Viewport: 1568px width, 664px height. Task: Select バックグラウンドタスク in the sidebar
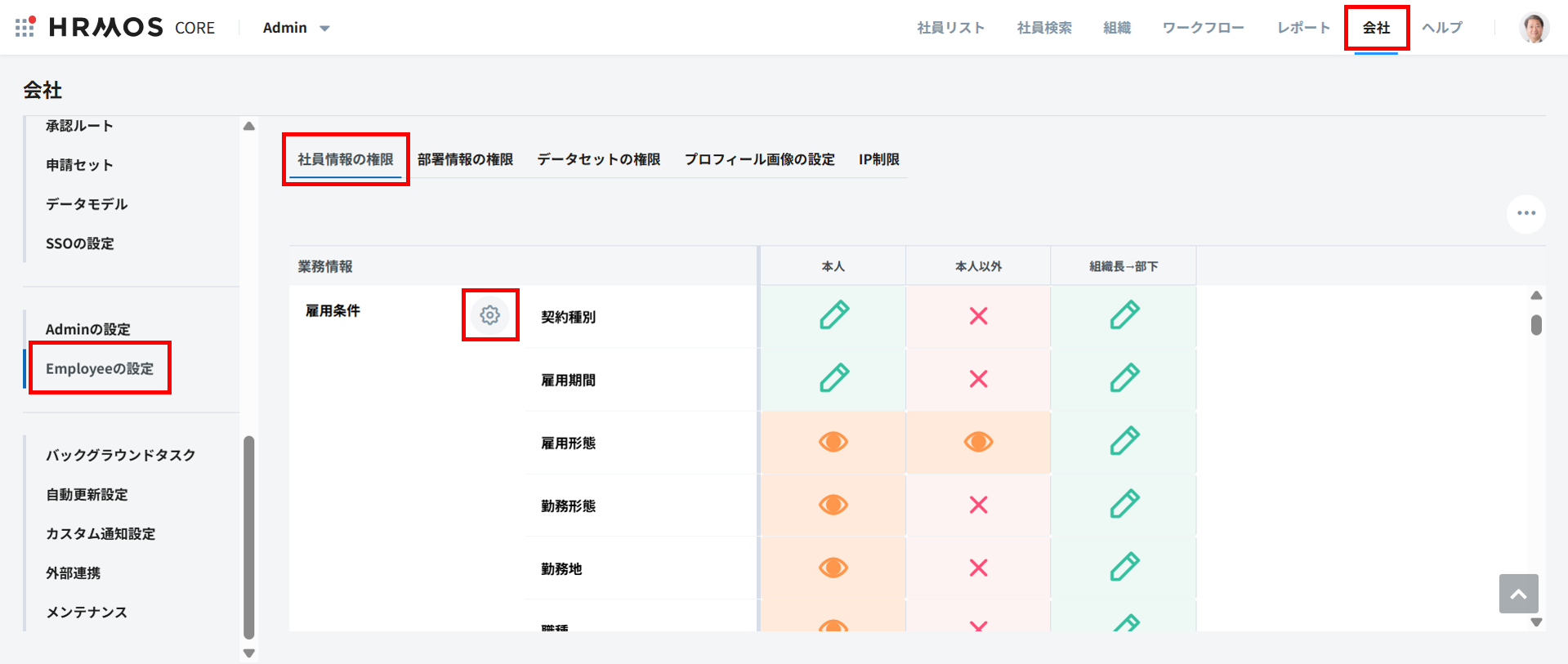point(120,455)
